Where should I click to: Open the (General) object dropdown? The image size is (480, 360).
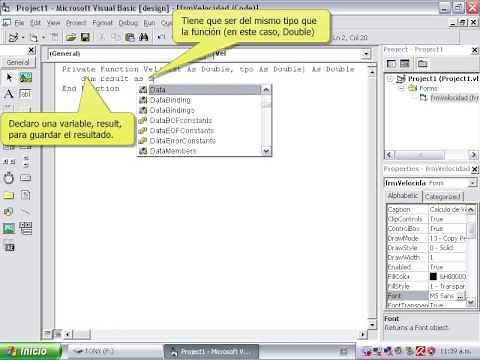click(130, 54)
